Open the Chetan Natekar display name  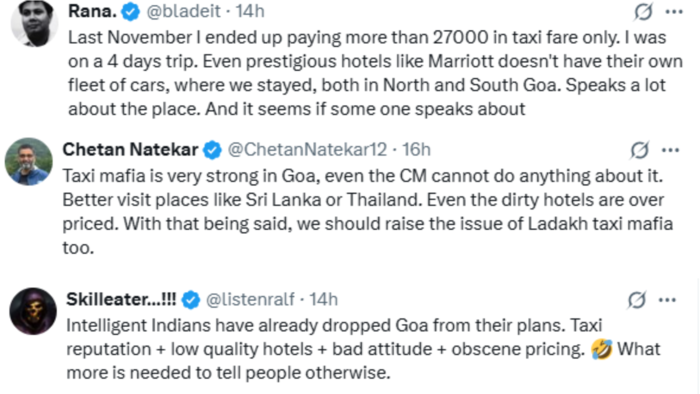(130, 150)
